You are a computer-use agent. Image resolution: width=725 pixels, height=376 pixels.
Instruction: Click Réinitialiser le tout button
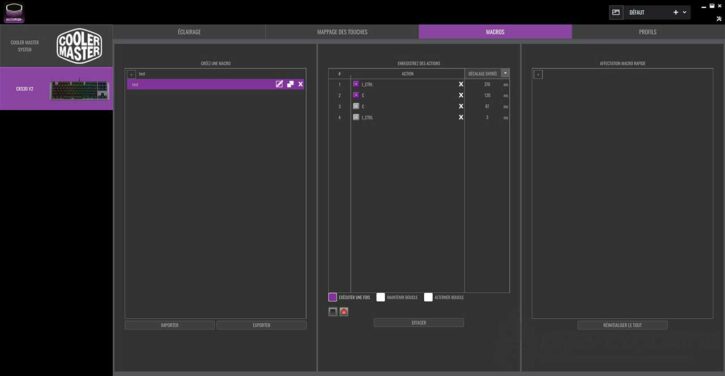622,325
